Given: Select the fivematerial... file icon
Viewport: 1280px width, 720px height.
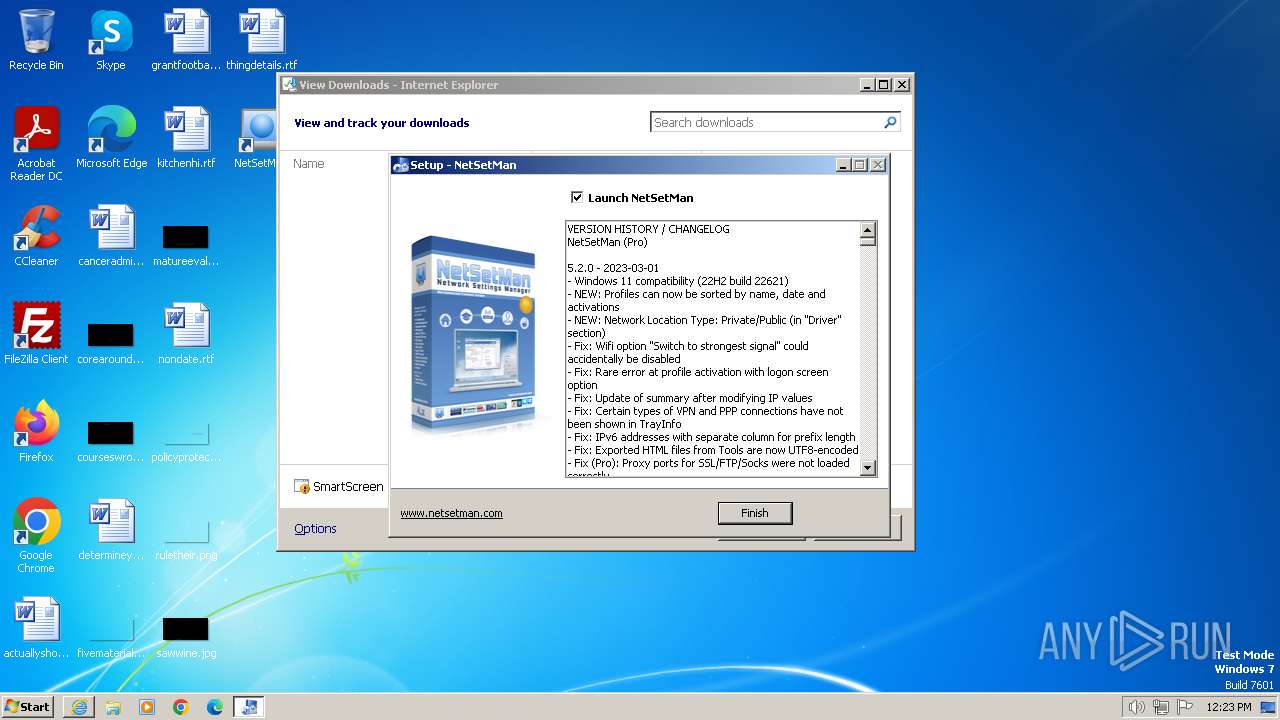Looking at the screenshot, I should tap(111, 636).
